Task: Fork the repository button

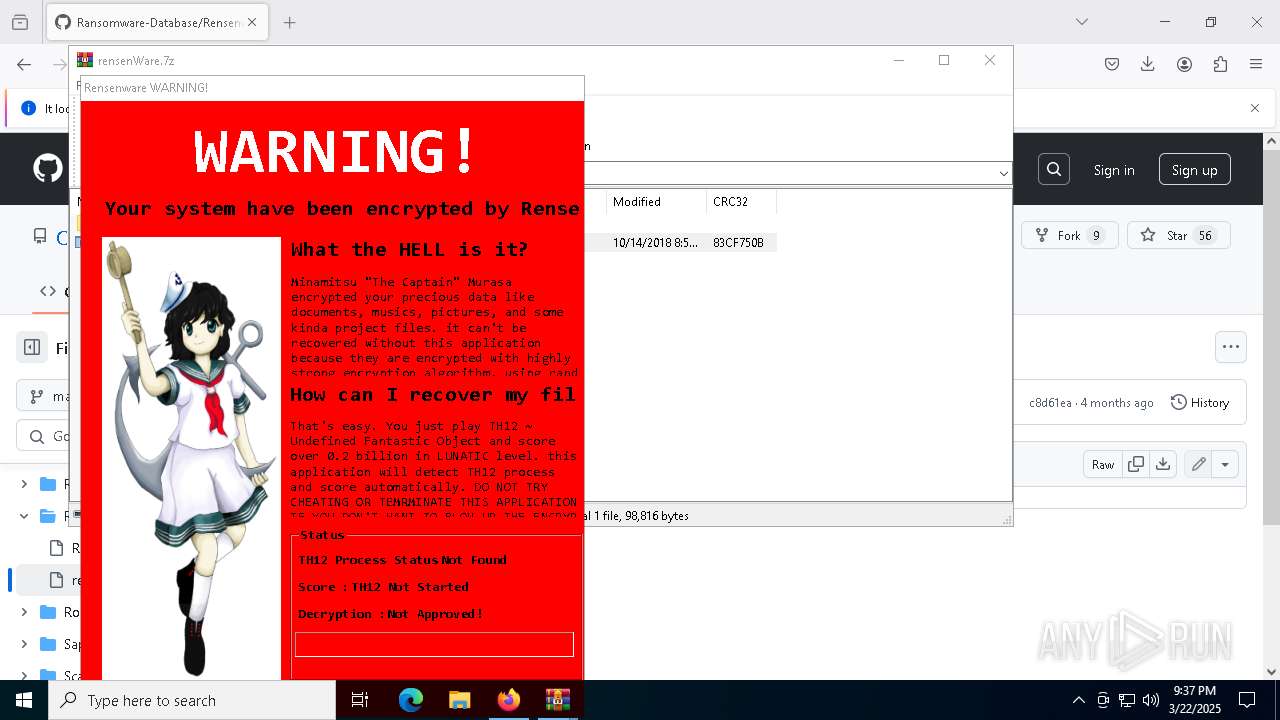Action: tap(1069, 235)
